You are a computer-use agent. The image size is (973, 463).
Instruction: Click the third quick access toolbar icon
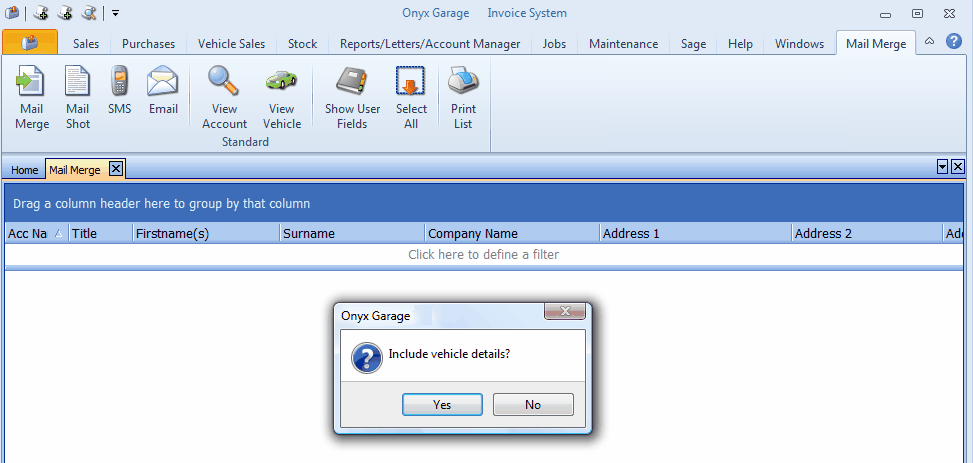click(89, 12)
